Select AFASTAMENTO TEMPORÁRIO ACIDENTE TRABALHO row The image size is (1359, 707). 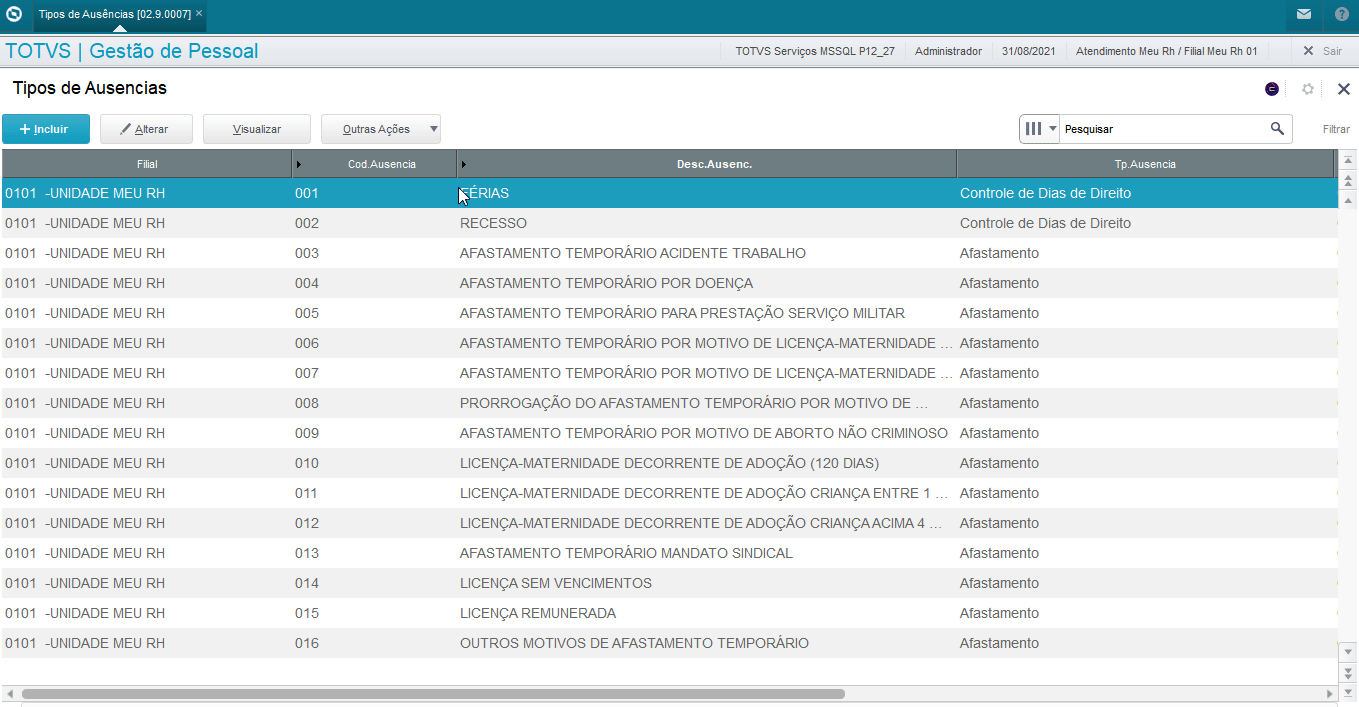(x=669, y=253)
